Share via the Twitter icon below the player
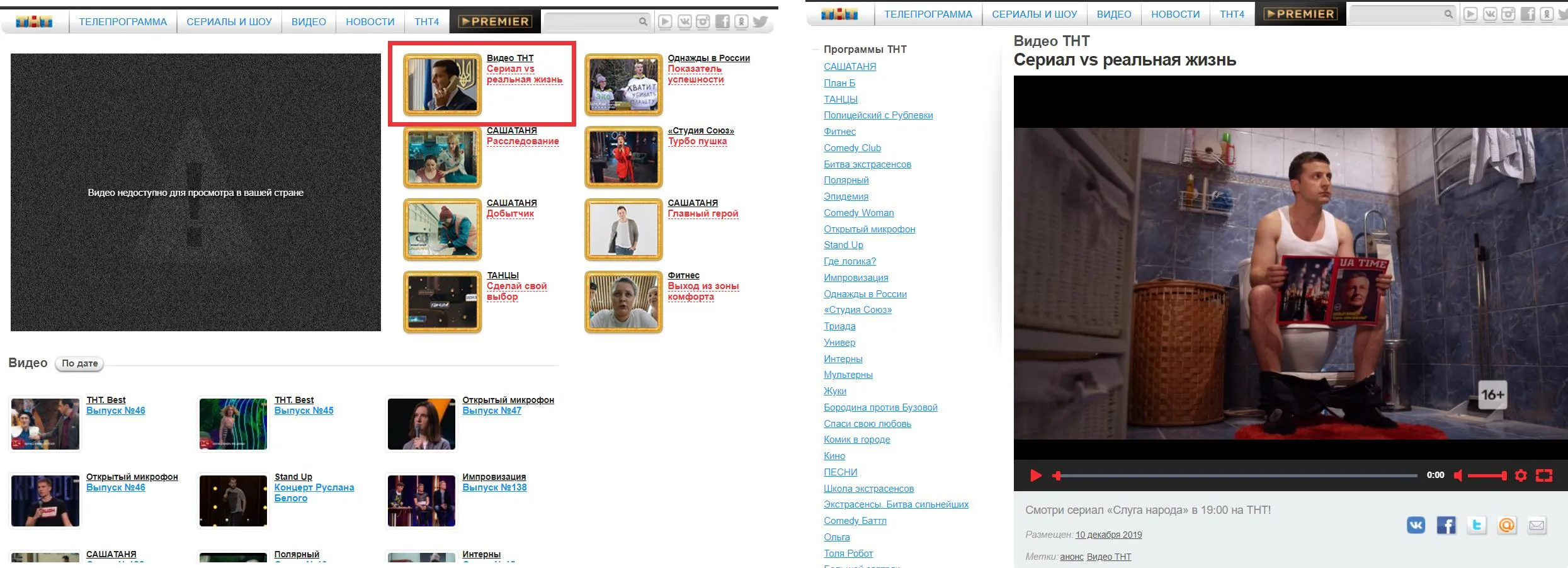 point(1477,525)
